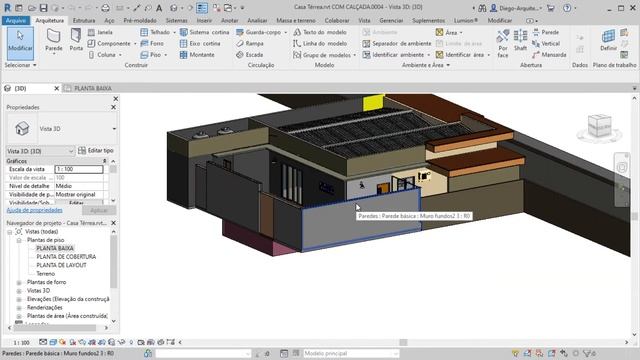Choose the Shaft opening tool
The width and height of the screenshot is (640, 360).
click(x=520, y=40)
